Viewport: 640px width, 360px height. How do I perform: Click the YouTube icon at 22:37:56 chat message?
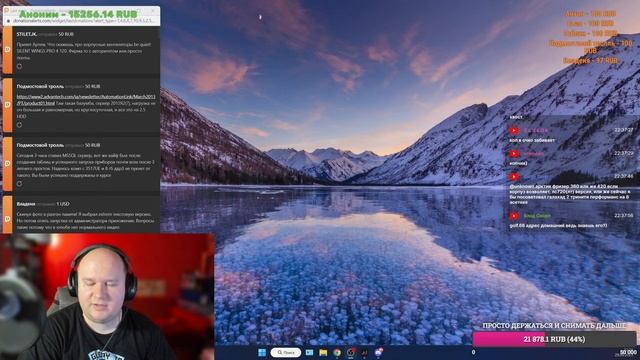[514, 216]
